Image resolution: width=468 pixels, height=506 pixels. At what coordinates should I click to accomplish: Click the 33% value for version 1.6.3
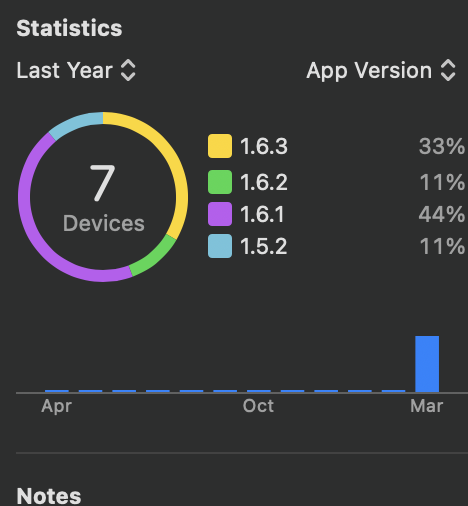(x=442, y=146)
